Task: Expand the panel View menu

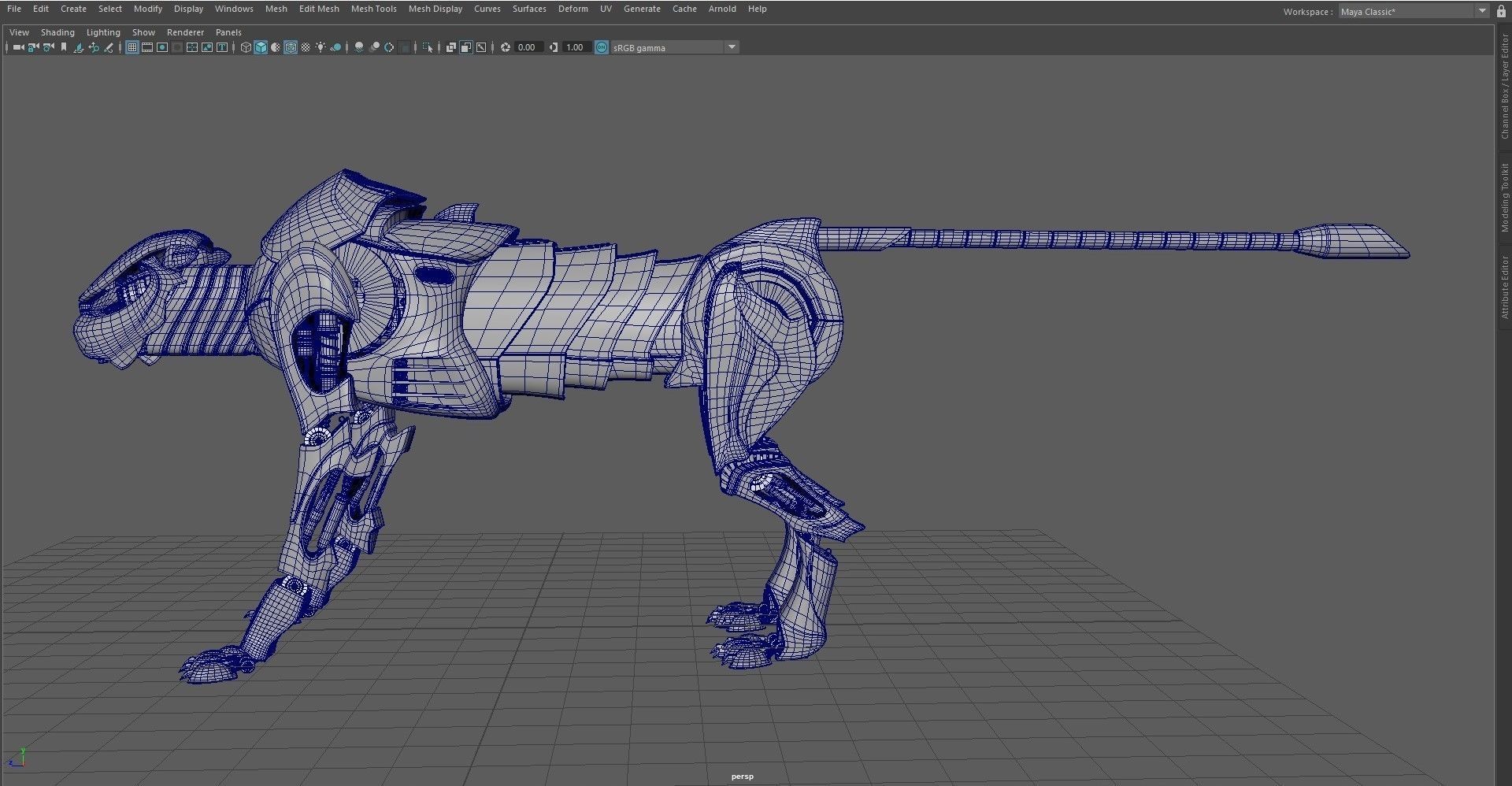Action: [x=19, y=32]
